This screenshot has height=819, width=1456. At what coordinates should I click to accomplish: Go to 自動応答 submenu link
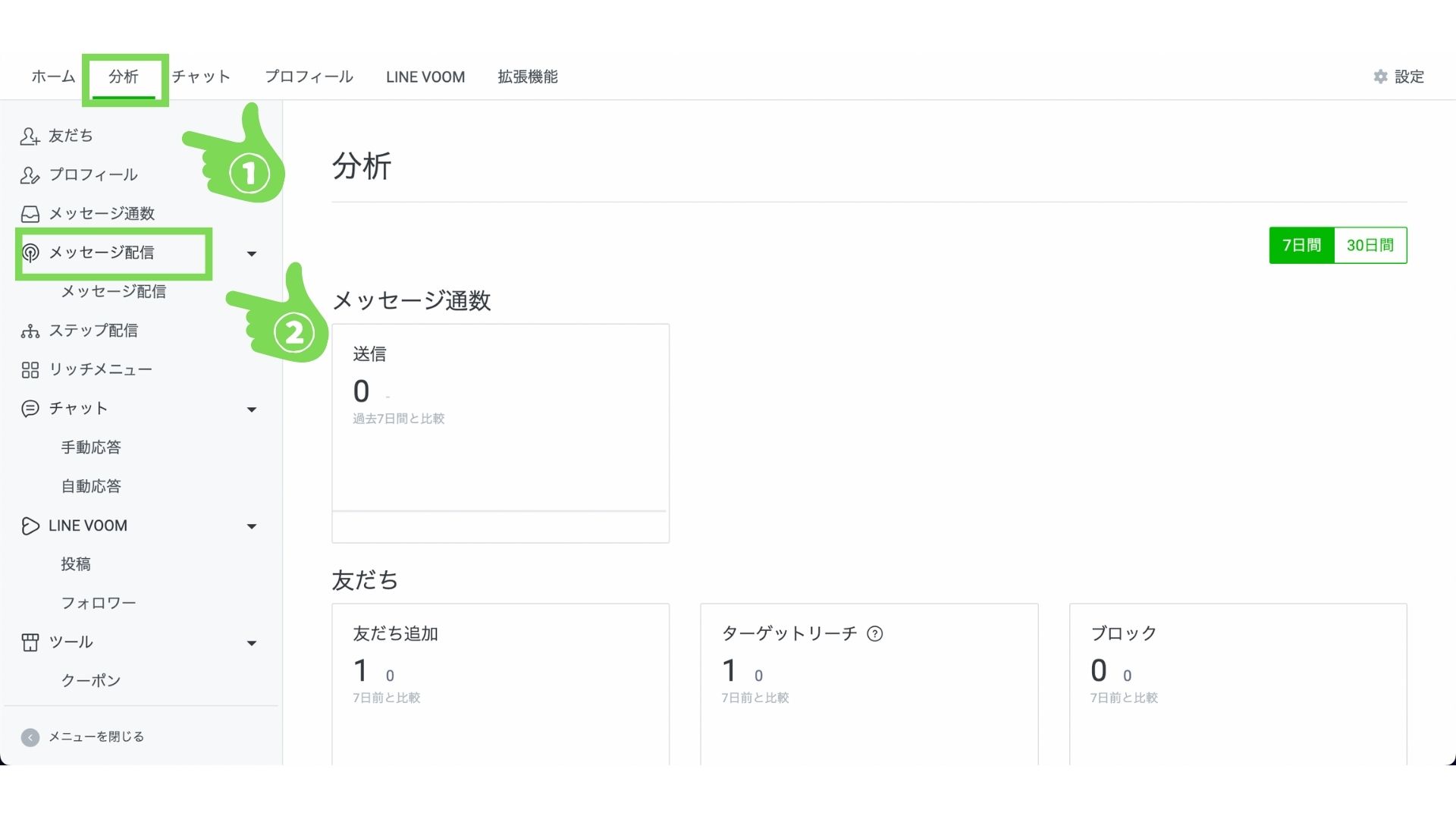tap(91, 486)
